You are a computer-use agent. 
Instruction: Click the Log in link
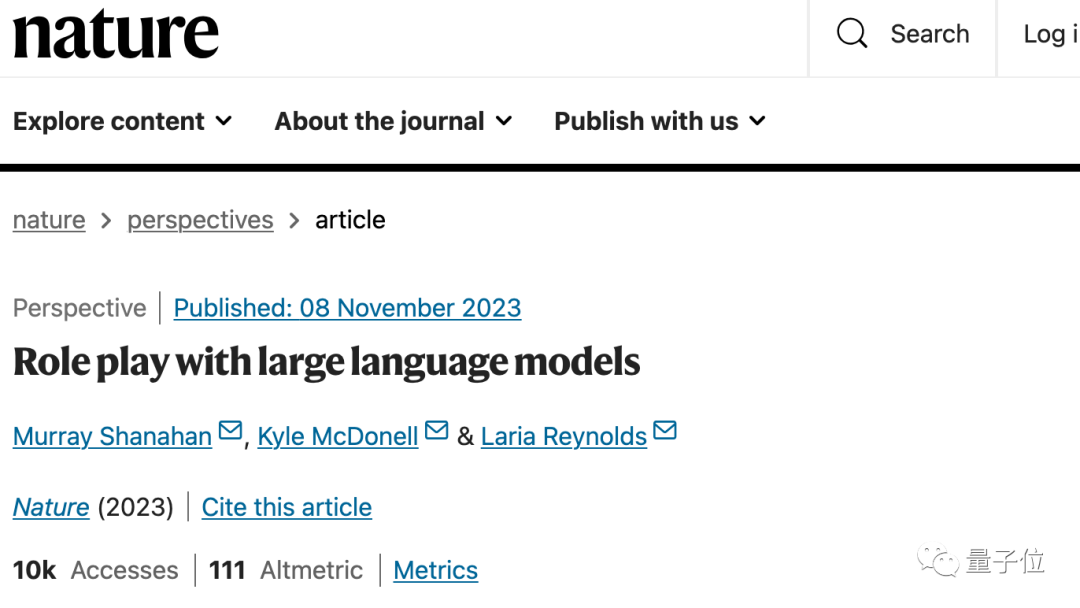pos(1049,34)
